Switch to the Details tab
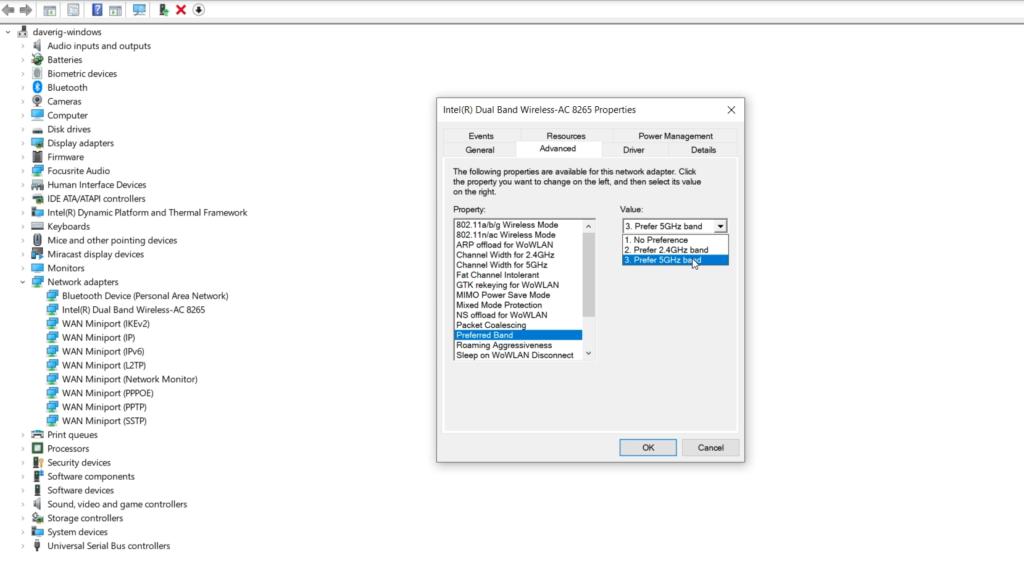The image size is (1024, 568). [x=703, y=150]
